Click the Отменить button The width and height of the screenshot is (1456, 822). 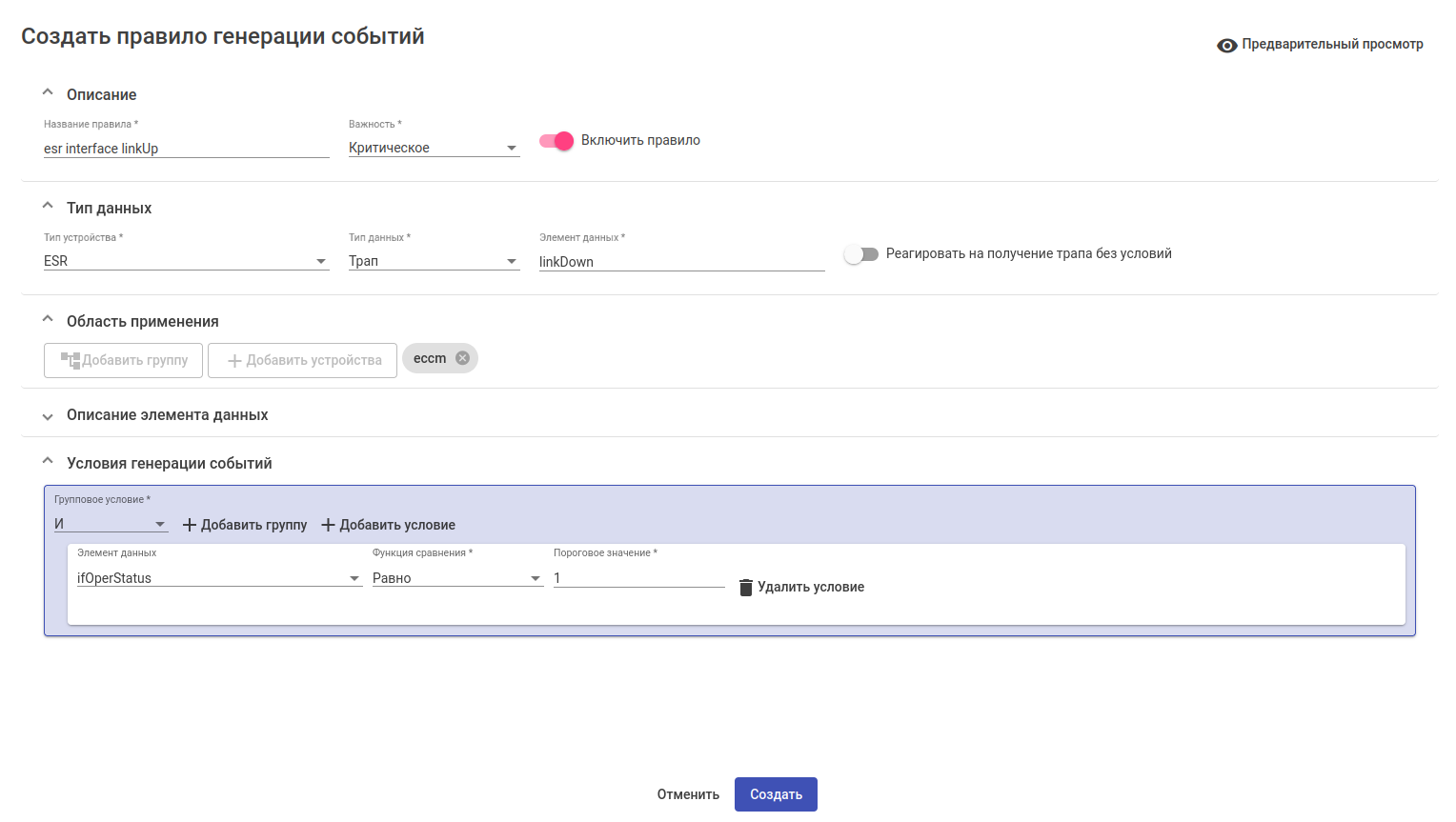pos(687,794)
